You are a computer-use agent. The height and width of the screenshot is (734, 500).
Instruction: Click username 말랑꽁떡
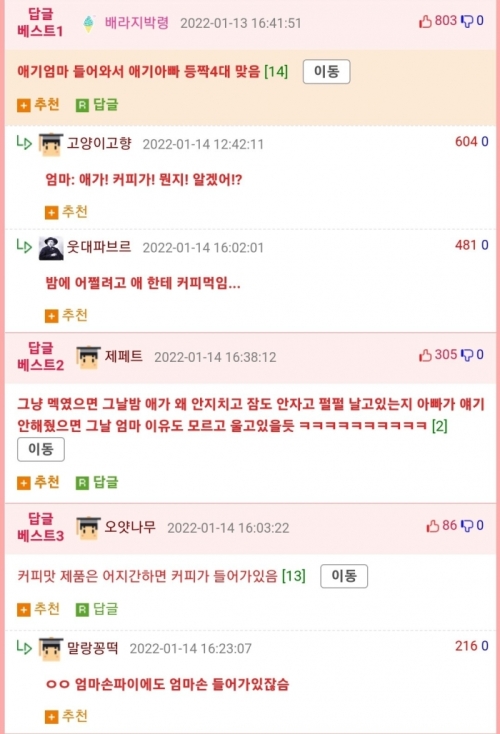(x=93, y=648)
